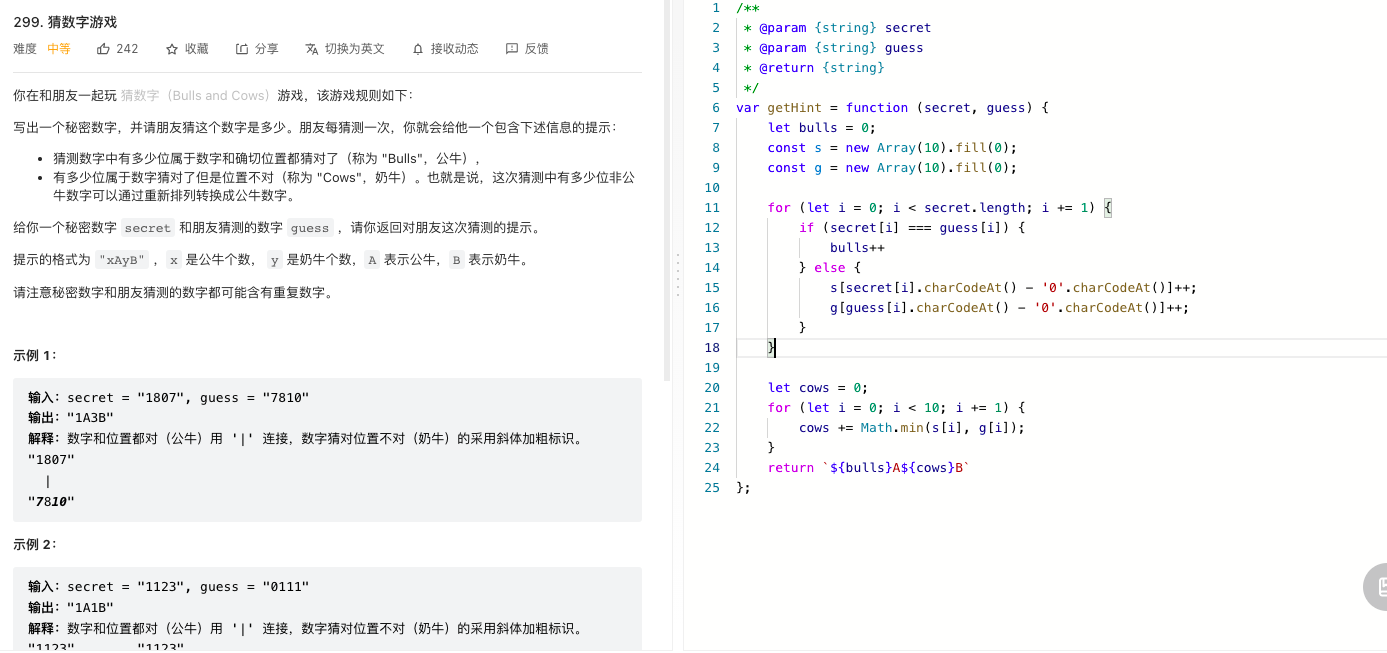Click the "const s = new Array(10).fill(0);" line
The height and width of the screenshot is (653, 1387).
point(892,148)
